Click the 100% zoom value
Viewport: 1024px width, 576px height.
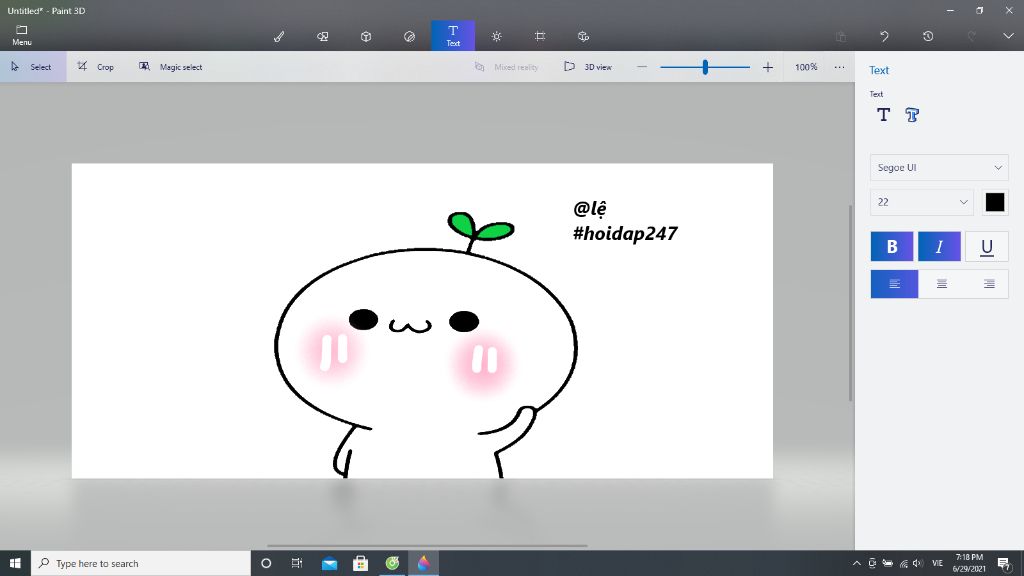(x=806, y=67)
